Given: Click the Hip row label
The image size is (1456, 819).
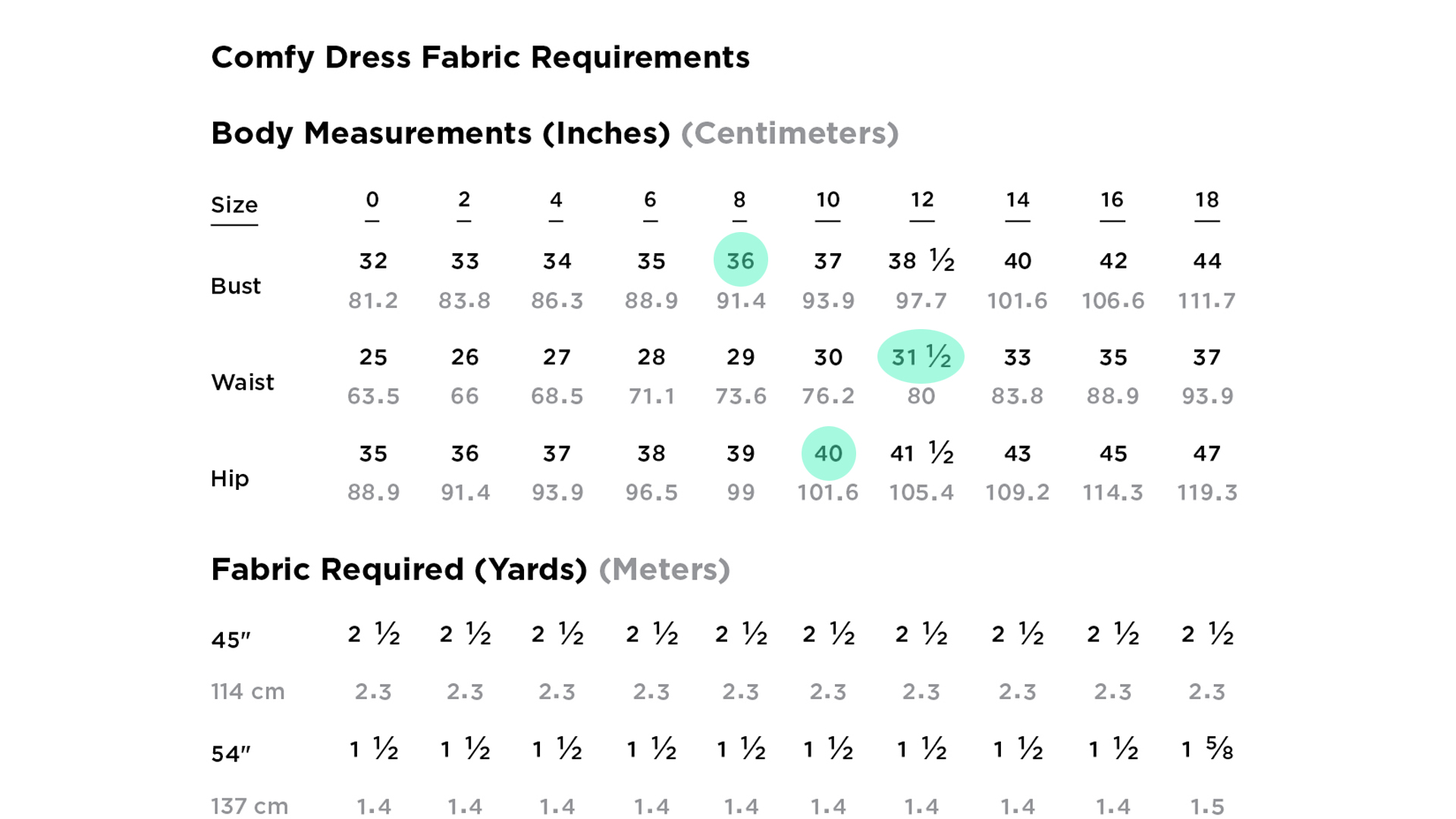Looking at the screenshot, I should pyautogui.click(x=230, y=479).
